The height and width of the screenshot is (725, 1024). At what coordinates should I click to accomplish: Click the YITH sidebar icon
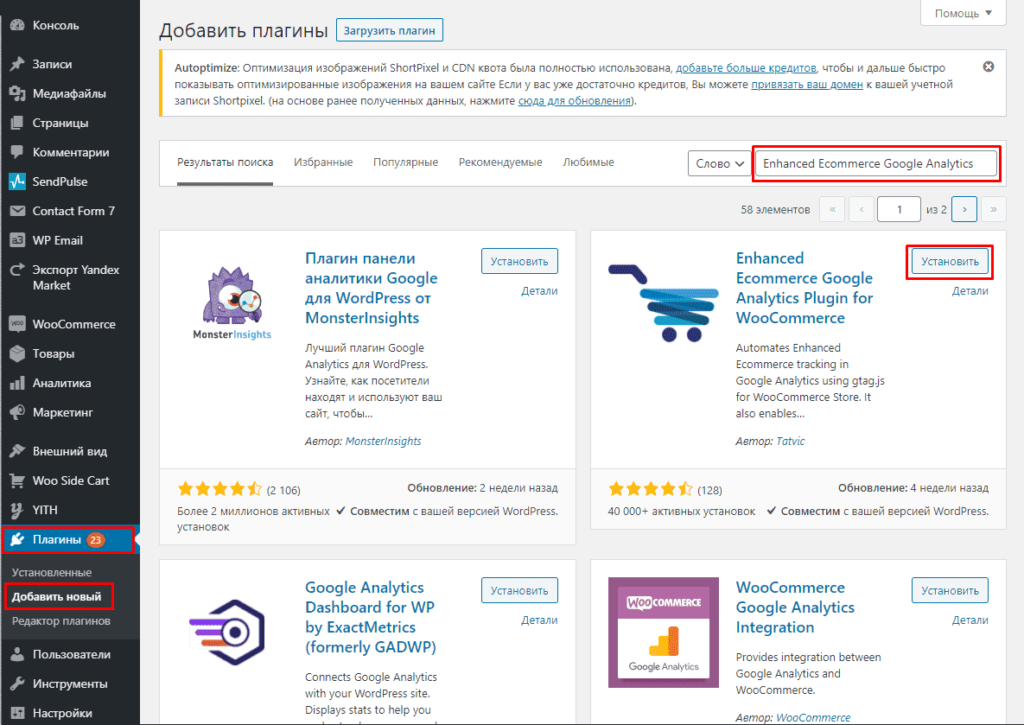[18, 510]
